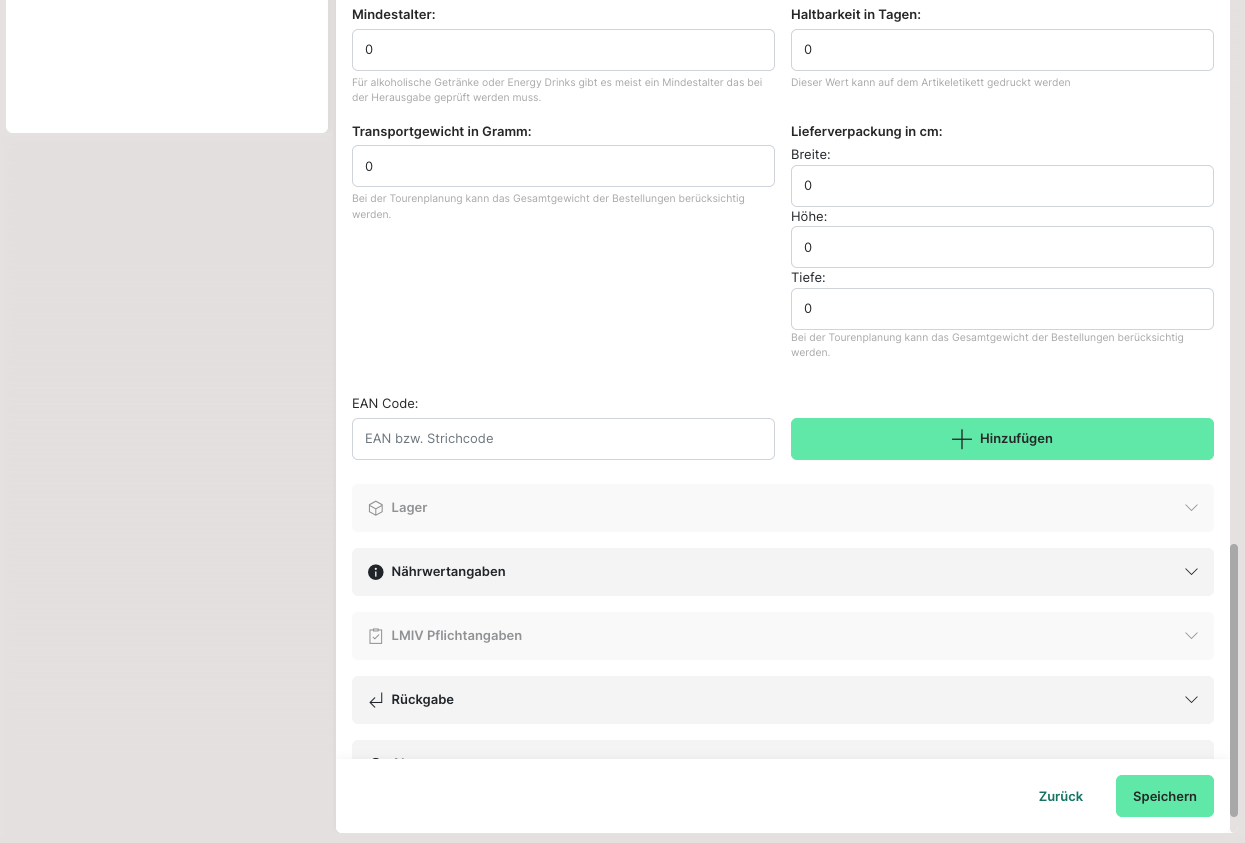1245x843 pixels.
Task: Click the plus icon in the green button
Action: [x=961, y=439]
